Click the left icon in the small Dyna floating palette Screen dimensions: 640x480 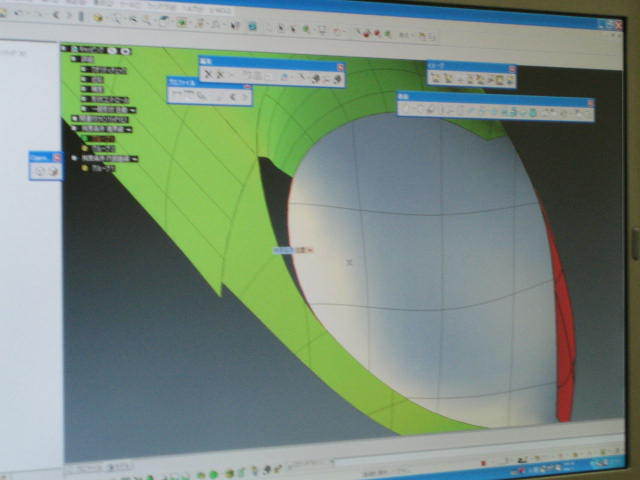pyautogui.click(x=39, y=171)
